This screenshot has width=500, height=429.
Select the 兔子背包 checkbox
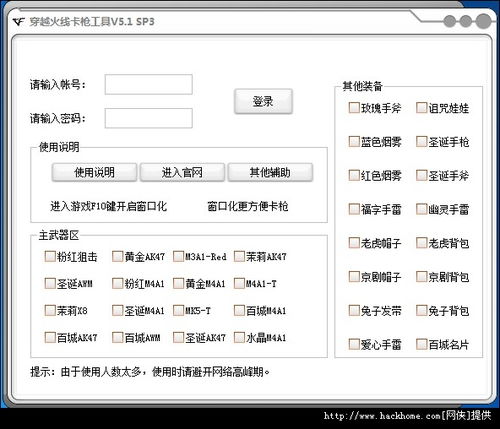(x=422, y=310)
